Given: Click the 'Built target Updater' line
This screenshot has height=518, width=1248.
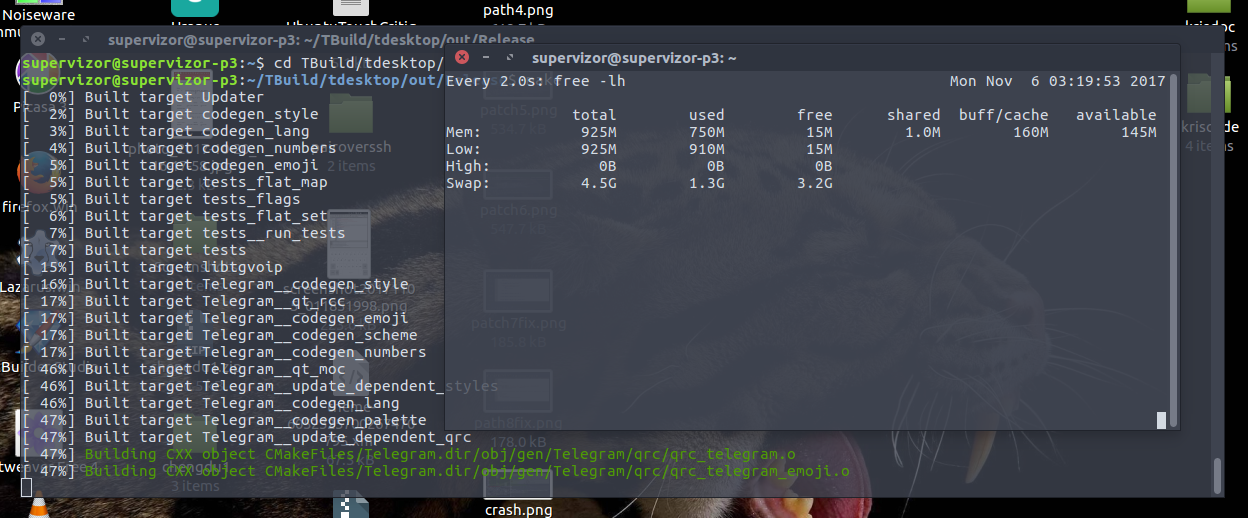Looking at the screenshot, I should pos(143,97).
